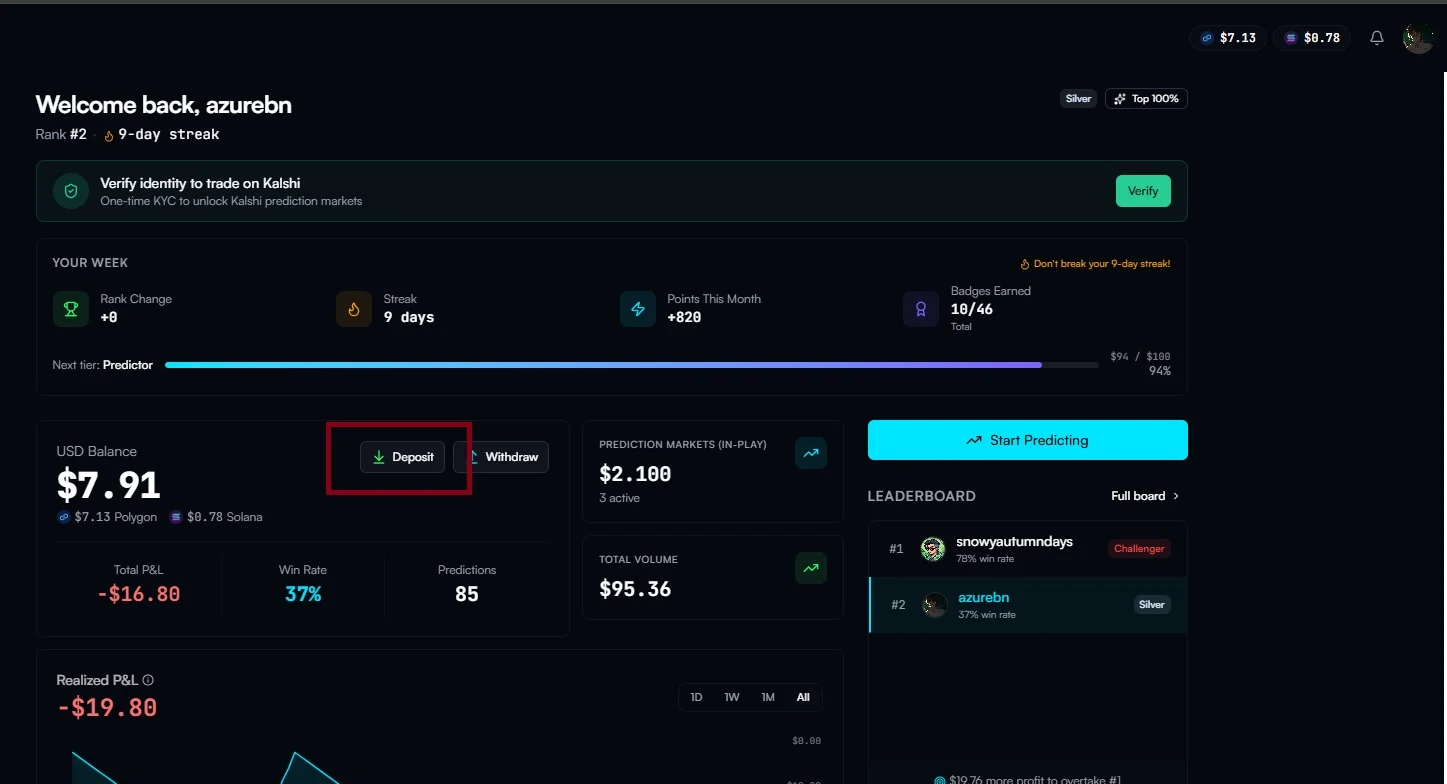Click the $95.36 total volume value
This screenshot has width=1447, height=784.
(635, 589)
